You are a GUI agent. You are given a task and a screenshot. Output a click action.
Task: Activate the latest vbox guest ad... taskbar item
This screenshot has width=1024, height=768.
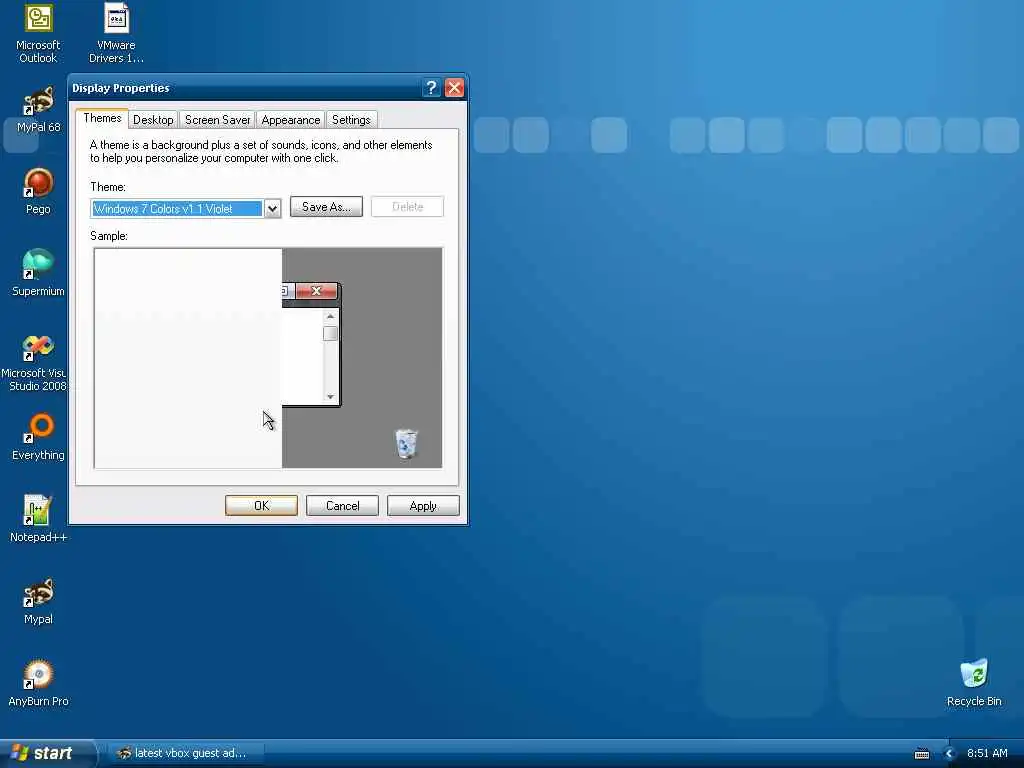186,754
